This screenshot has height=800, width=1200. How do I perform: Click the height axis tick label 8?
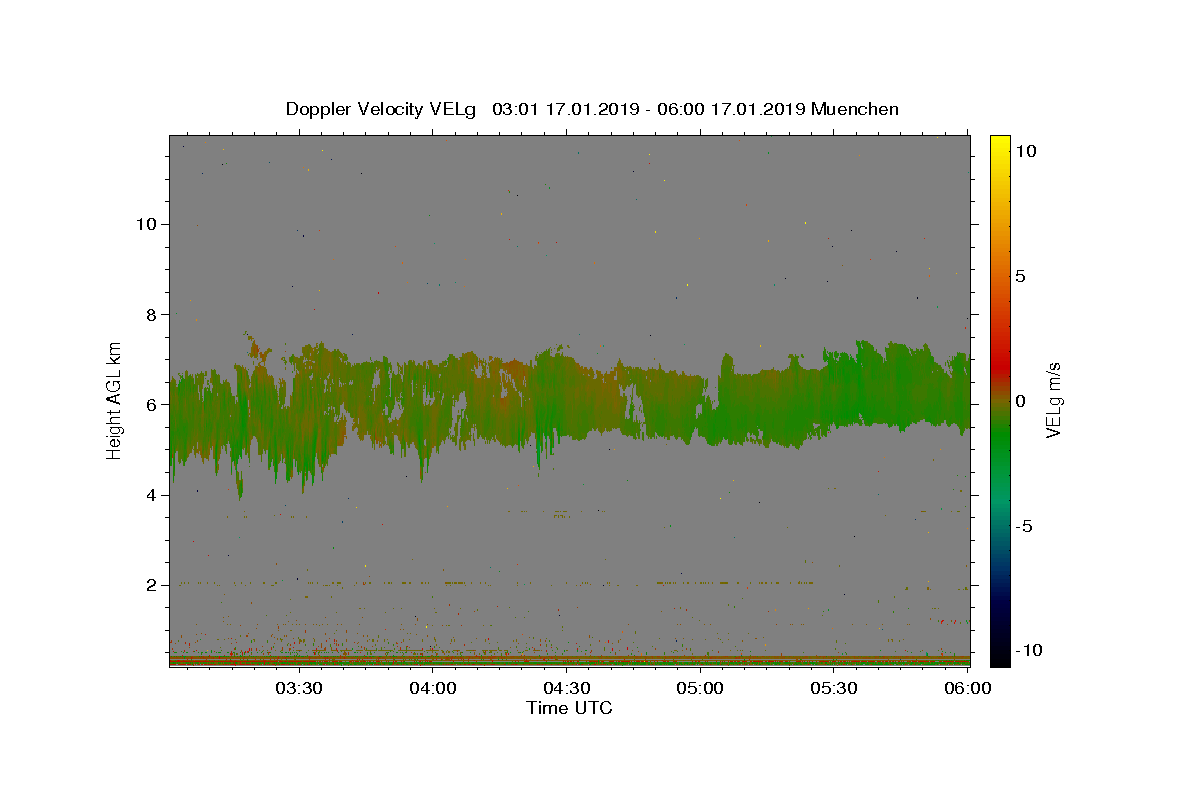(x=151, y=314)
